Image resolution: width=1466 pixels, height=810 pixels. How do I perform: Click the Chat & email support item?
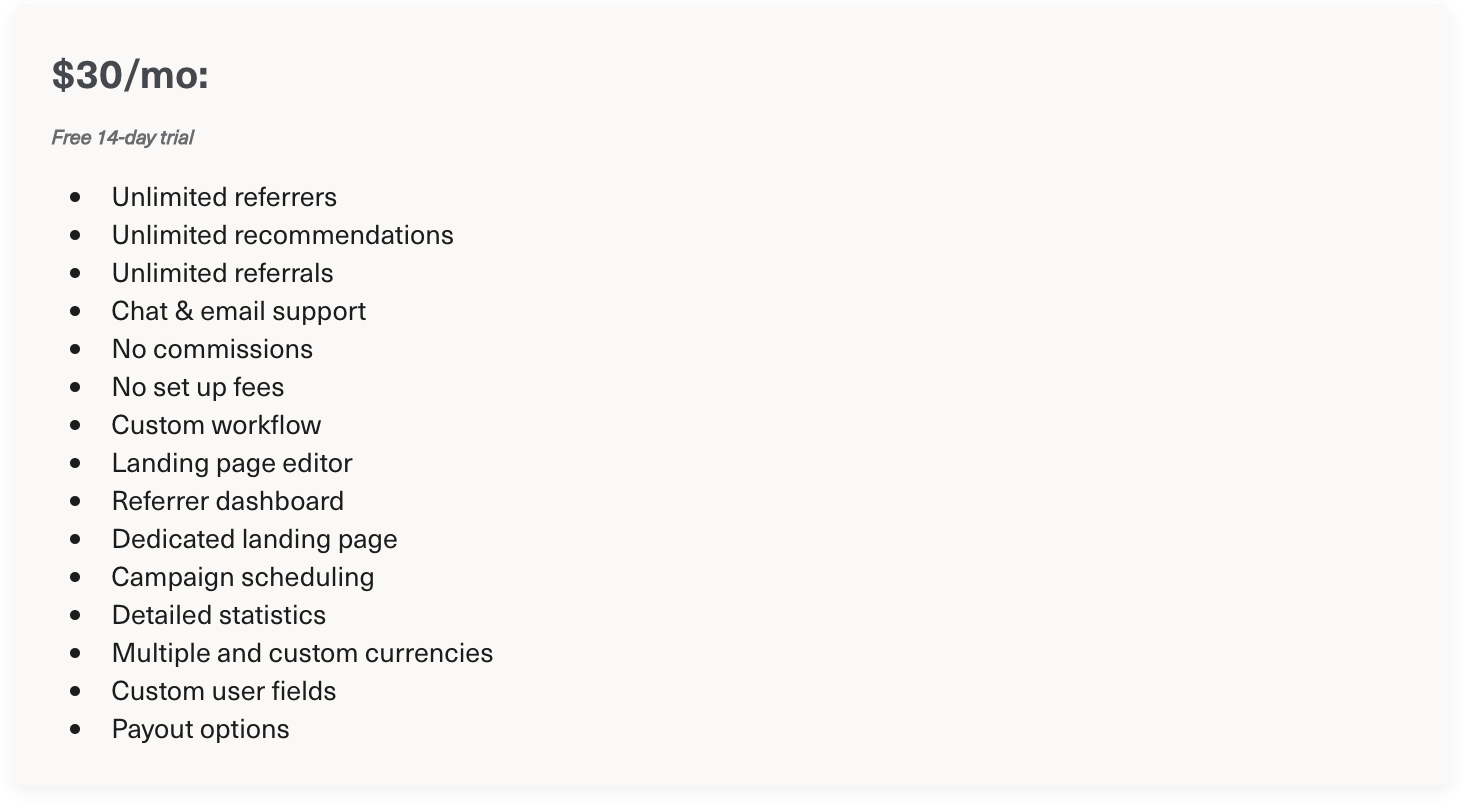[x=238, y=311]
